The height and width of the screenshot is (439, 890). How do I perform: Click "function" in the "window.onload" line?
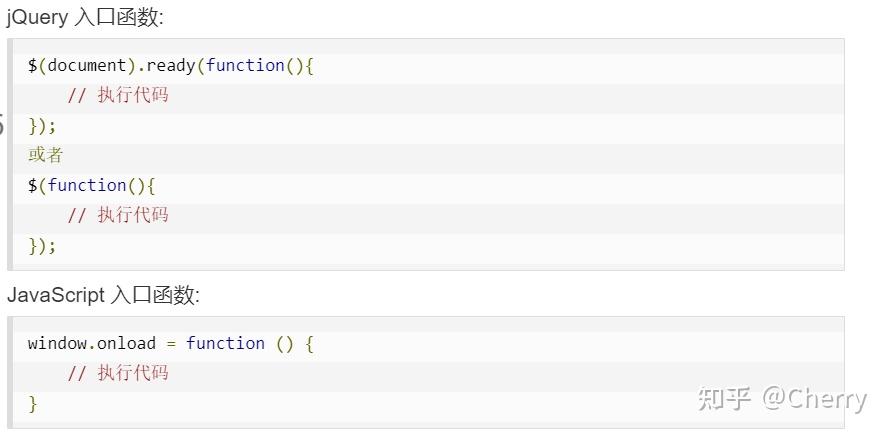(x=225, y=343)
